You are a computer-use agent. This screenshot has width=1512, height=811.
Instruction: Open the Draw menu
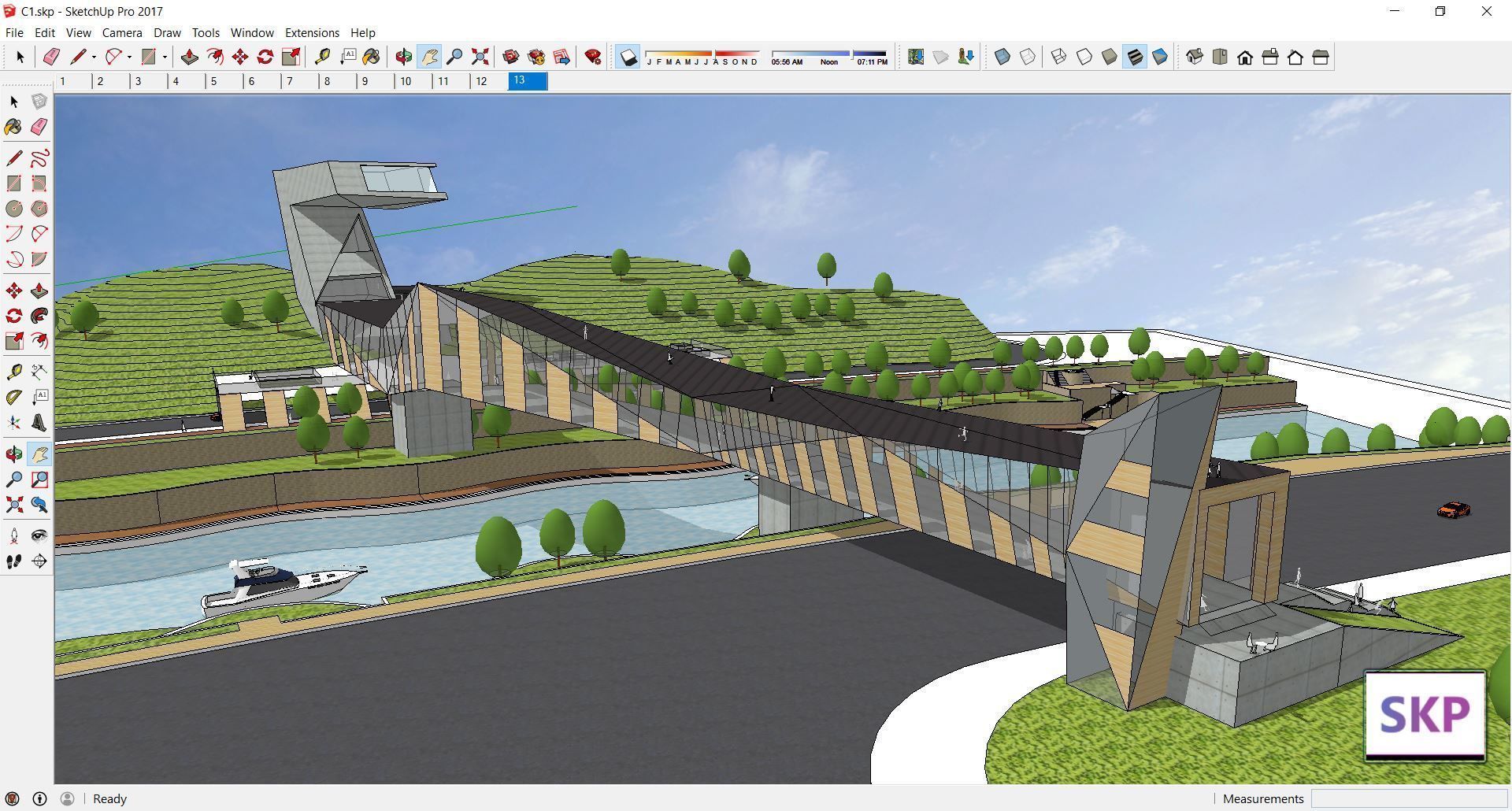point(167,32)
